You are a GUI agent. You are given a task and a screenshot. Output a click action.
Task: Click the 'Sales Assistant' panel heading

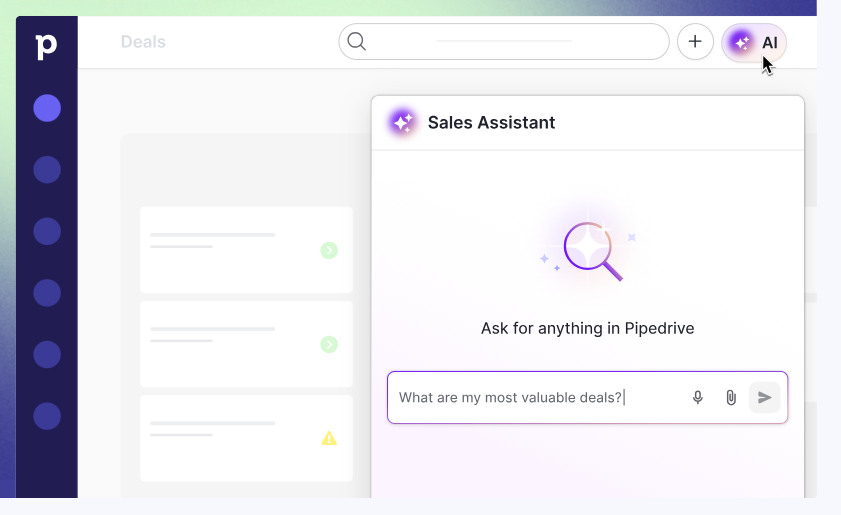491,122
